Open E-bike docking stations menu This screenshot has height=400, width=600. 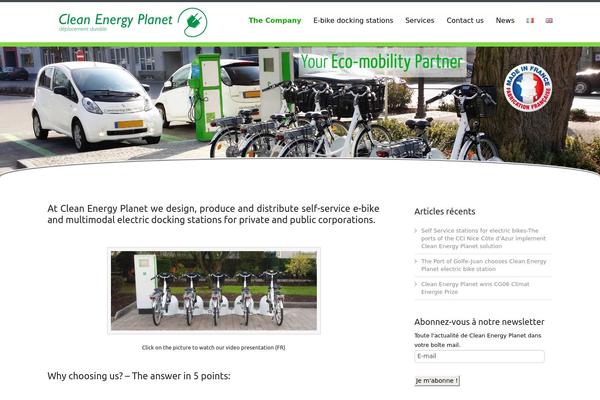click(353, 20)
